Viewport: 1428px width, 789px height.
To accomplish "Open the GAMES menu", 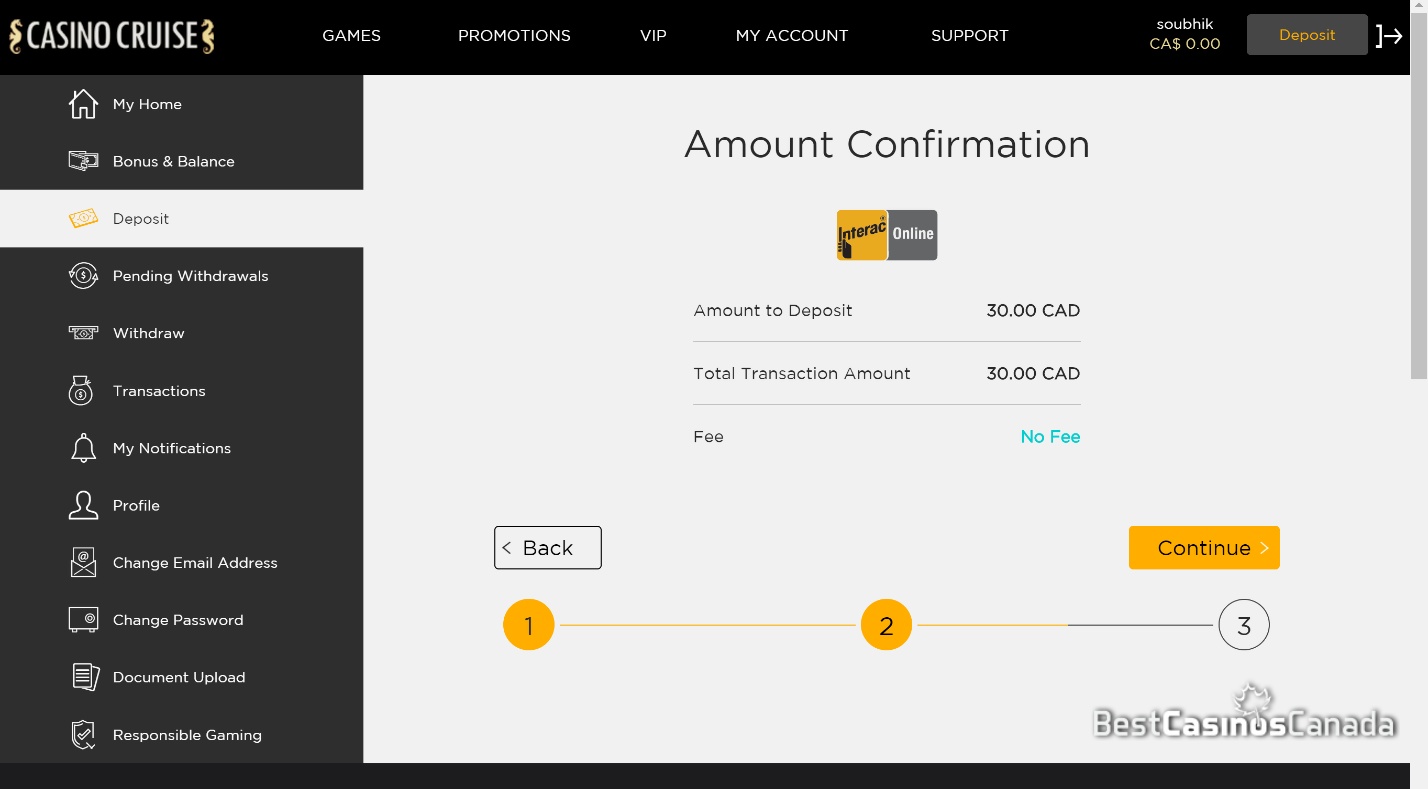I will click(x=352, y=36).
